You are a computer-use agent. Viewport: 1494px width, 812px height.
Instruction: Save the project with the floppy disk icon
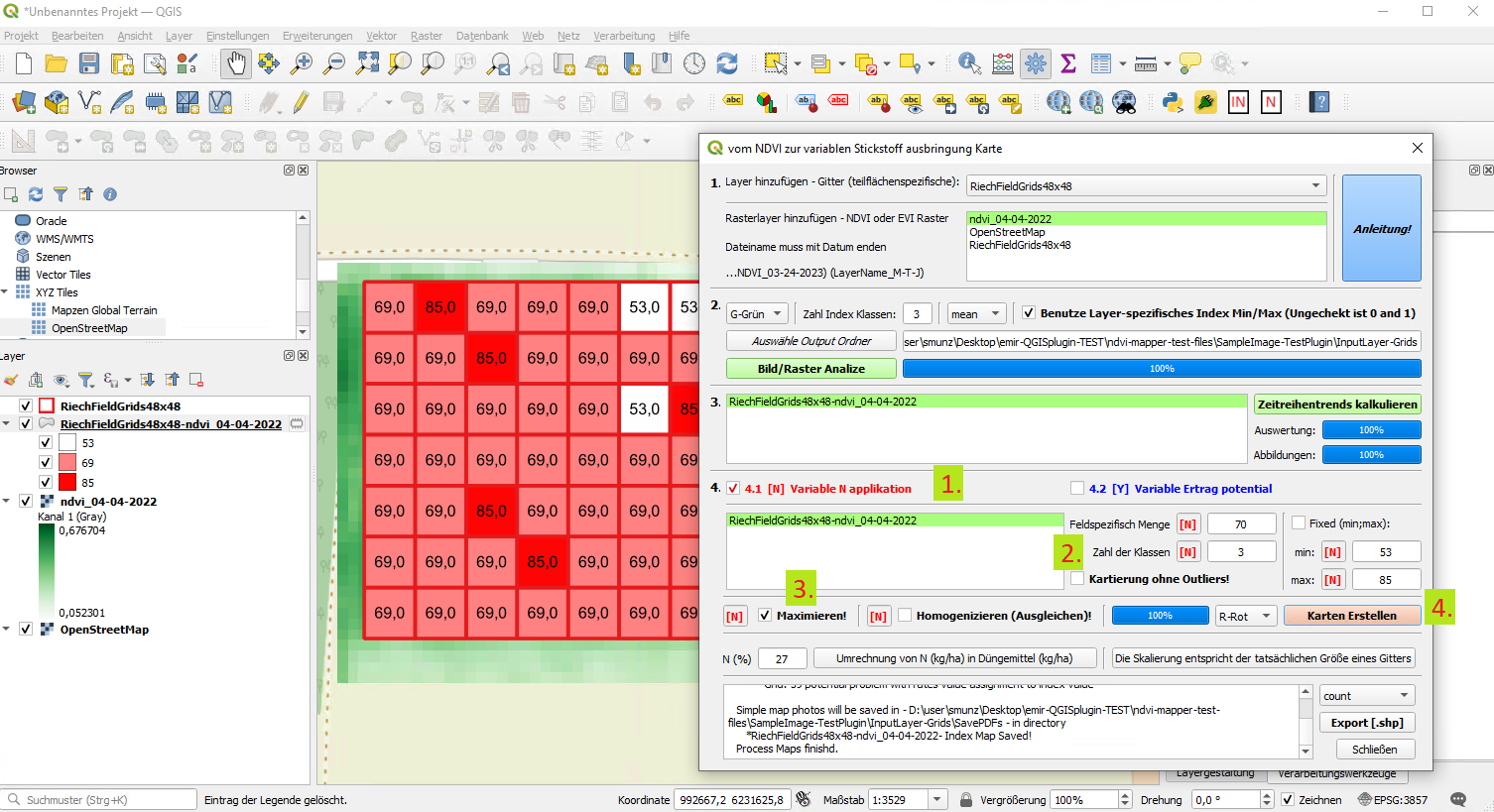point(89,64)
